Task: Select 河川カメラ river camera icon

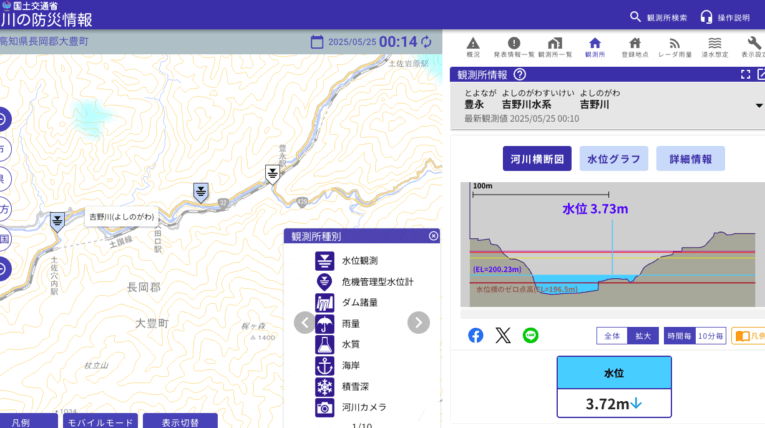Action: point(324,408)
